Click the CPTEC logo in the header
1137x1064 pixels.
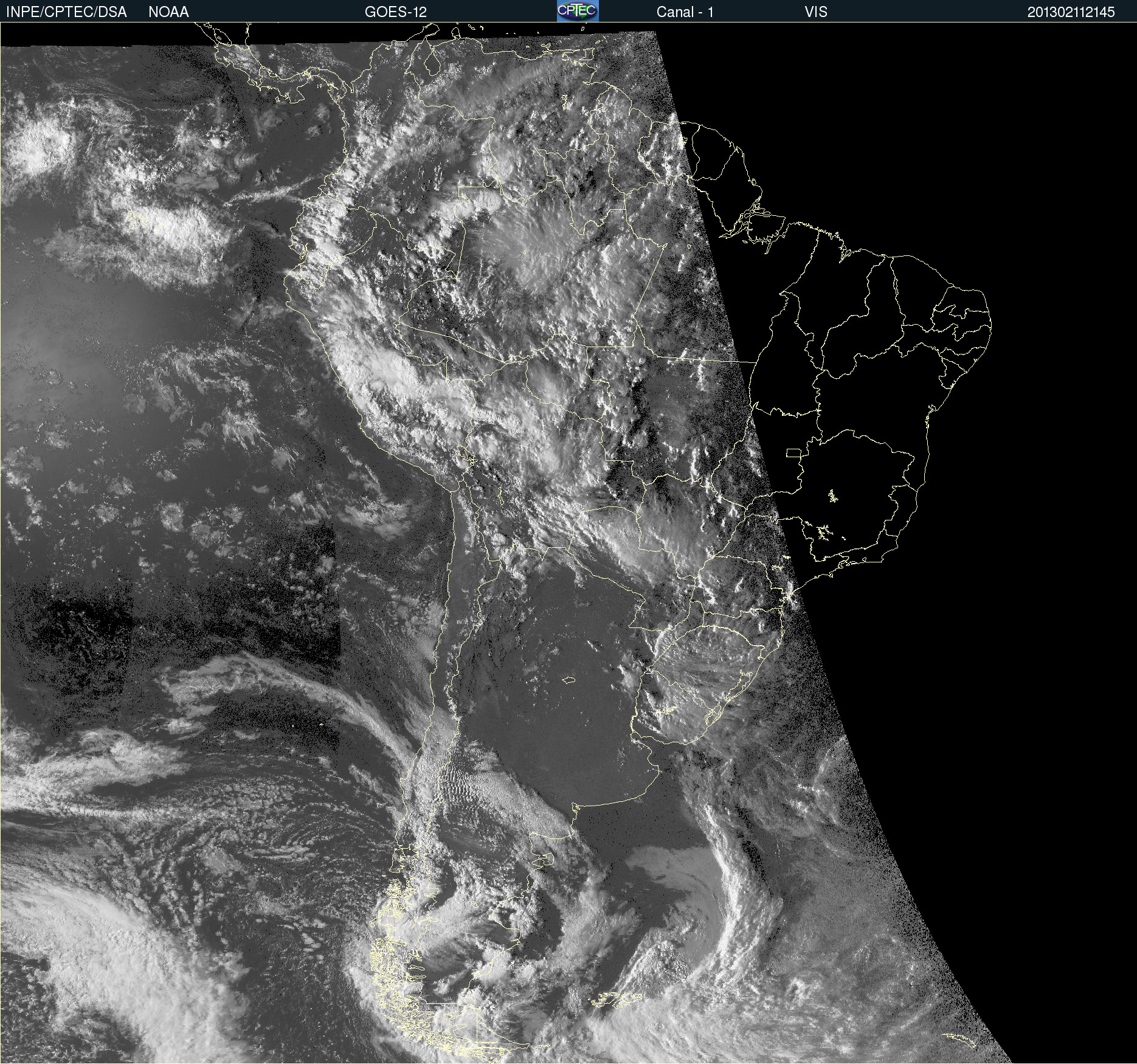(578, 11)
